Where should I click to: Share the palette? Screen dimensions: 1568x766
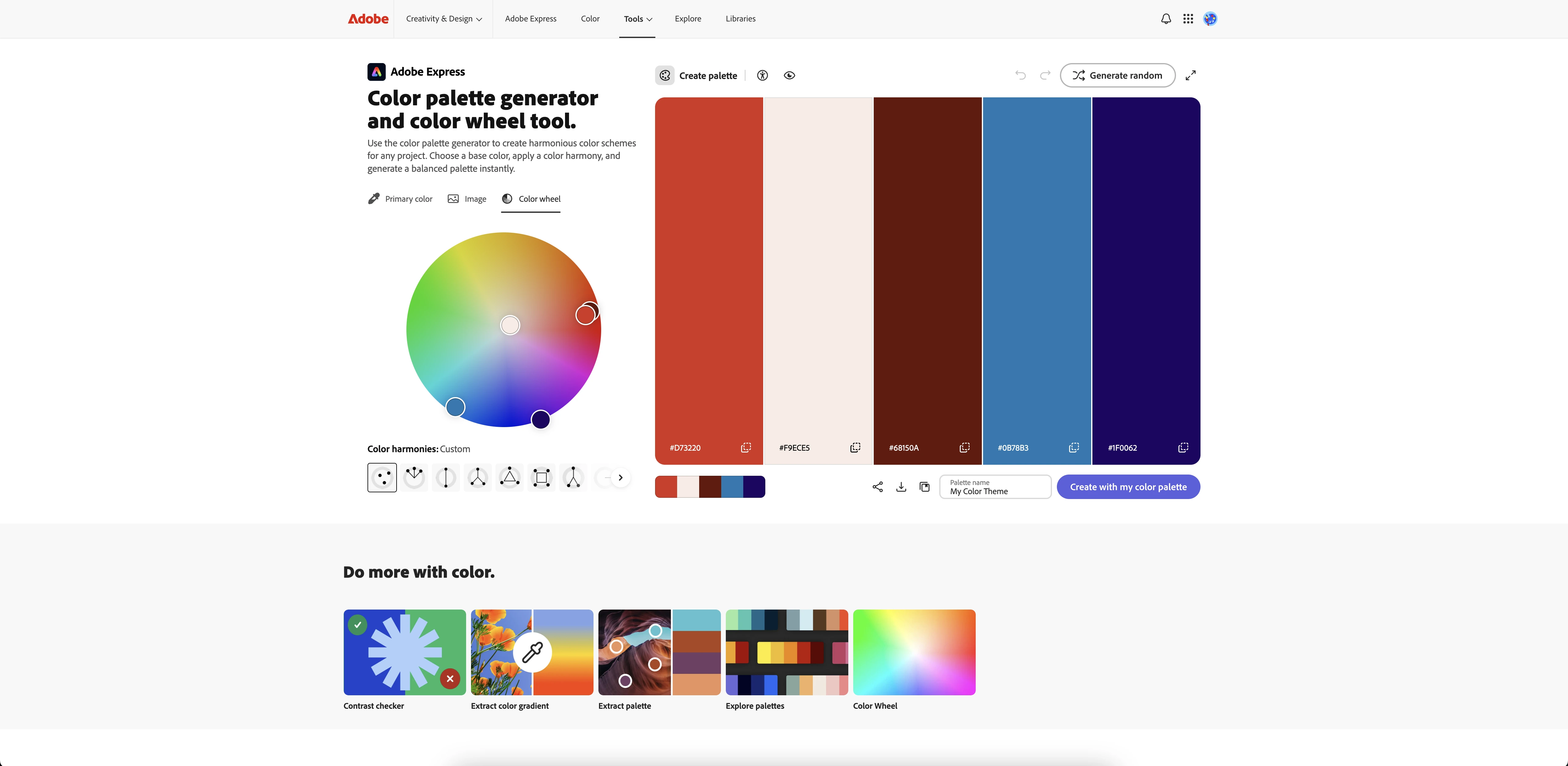878,487
